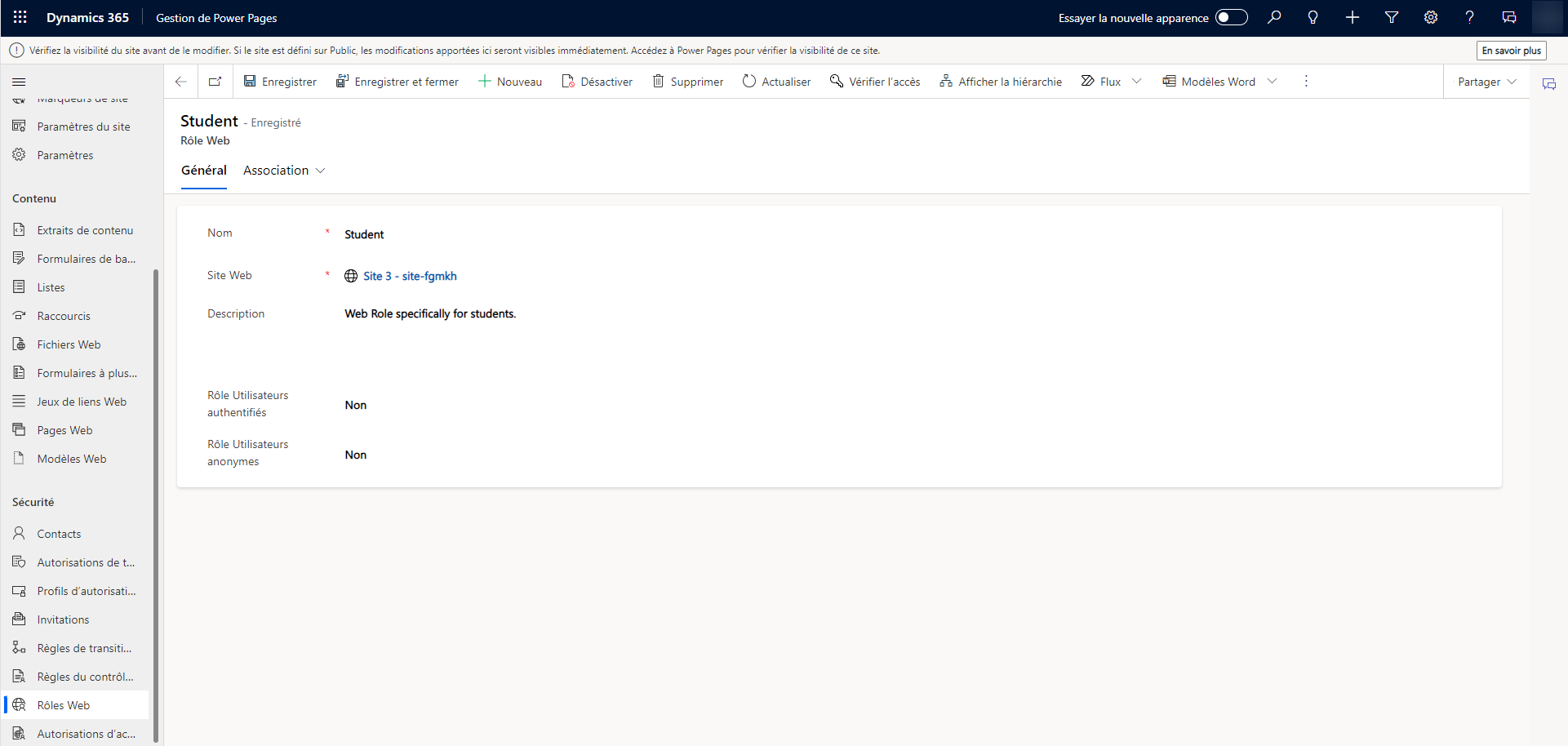Viewport: 1568px width, 746px height.
Task: Open record in a new window icon
Action: click(x=215, y=82)
